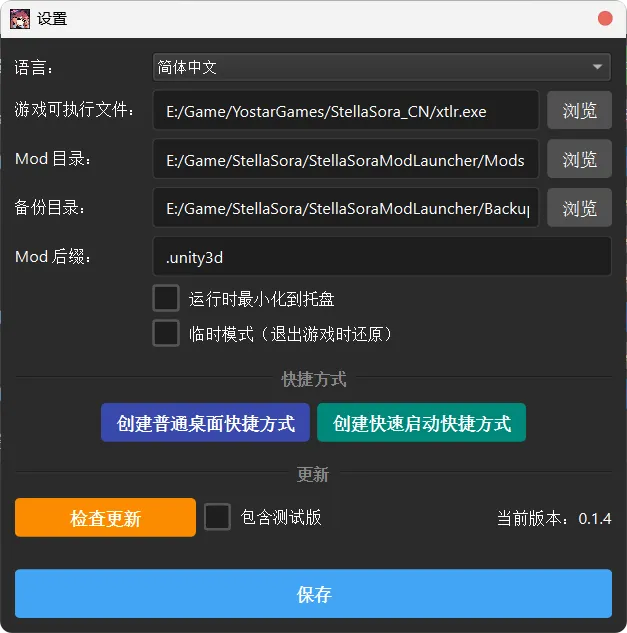Click 浏览 next to Mod 目录
Viewport: 627px width, 633px height.
coord(579,160)
